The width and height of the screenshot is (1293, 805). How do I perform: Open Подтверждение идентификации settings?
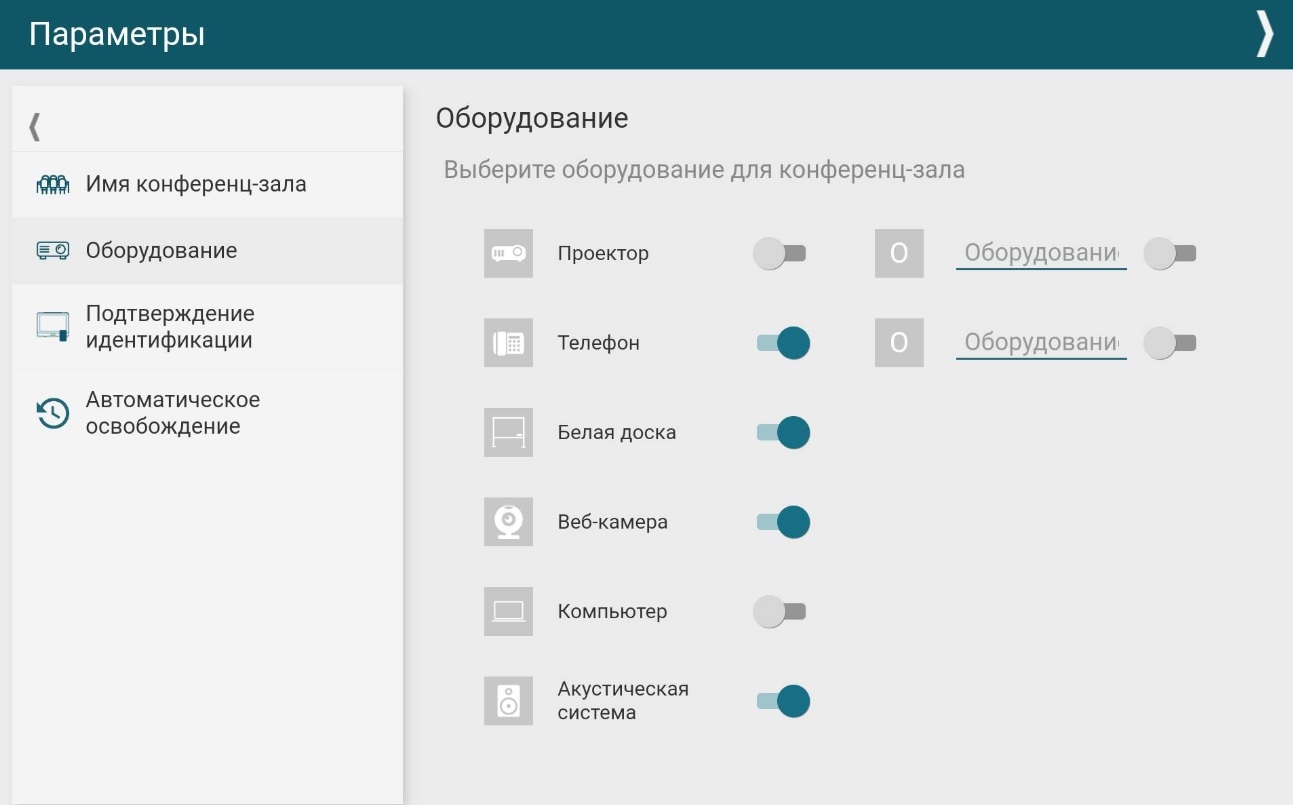(207, 327)
